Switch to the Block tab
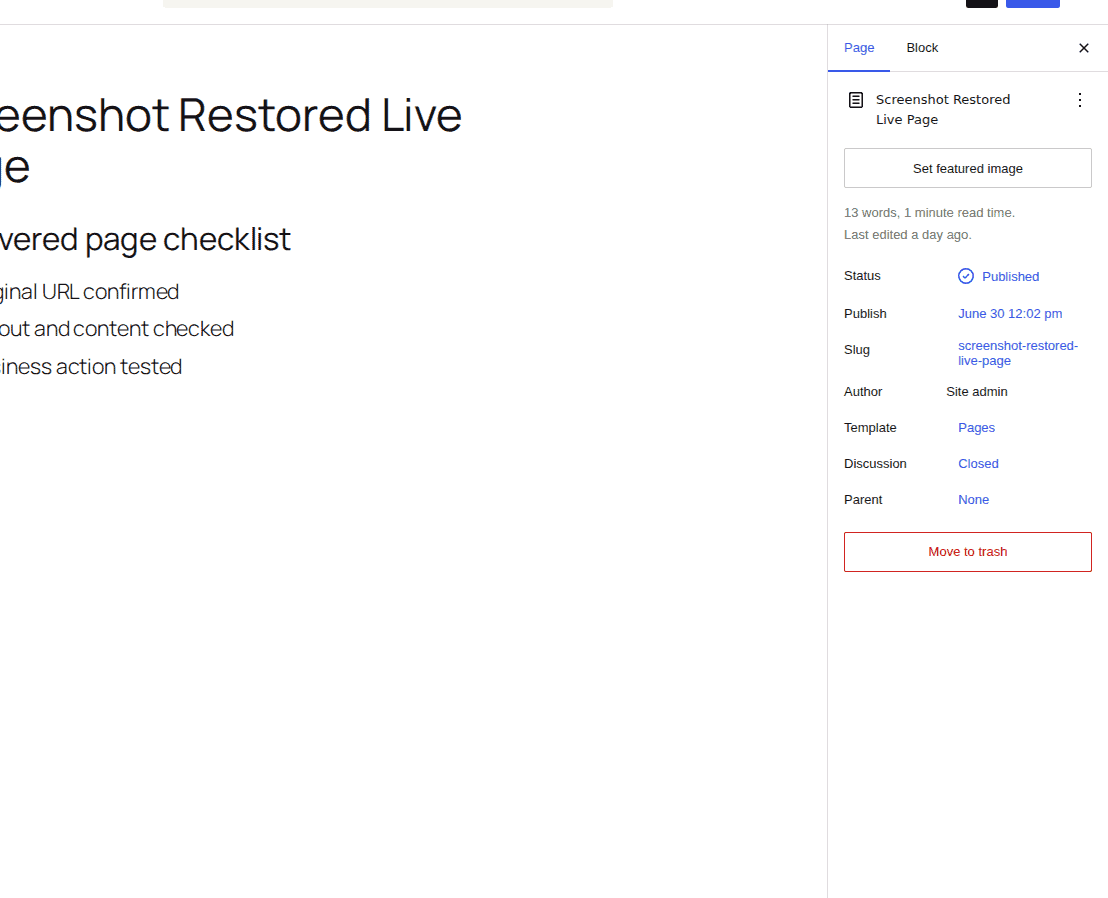1108x898 pixels. click(x=922, y=48)
